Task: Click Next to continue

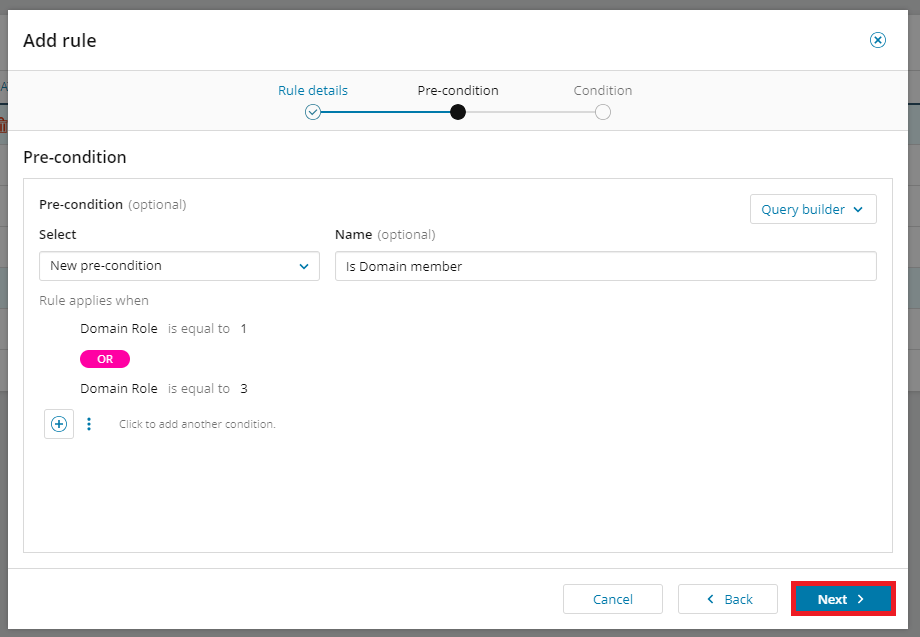Action: pos(842,599)
